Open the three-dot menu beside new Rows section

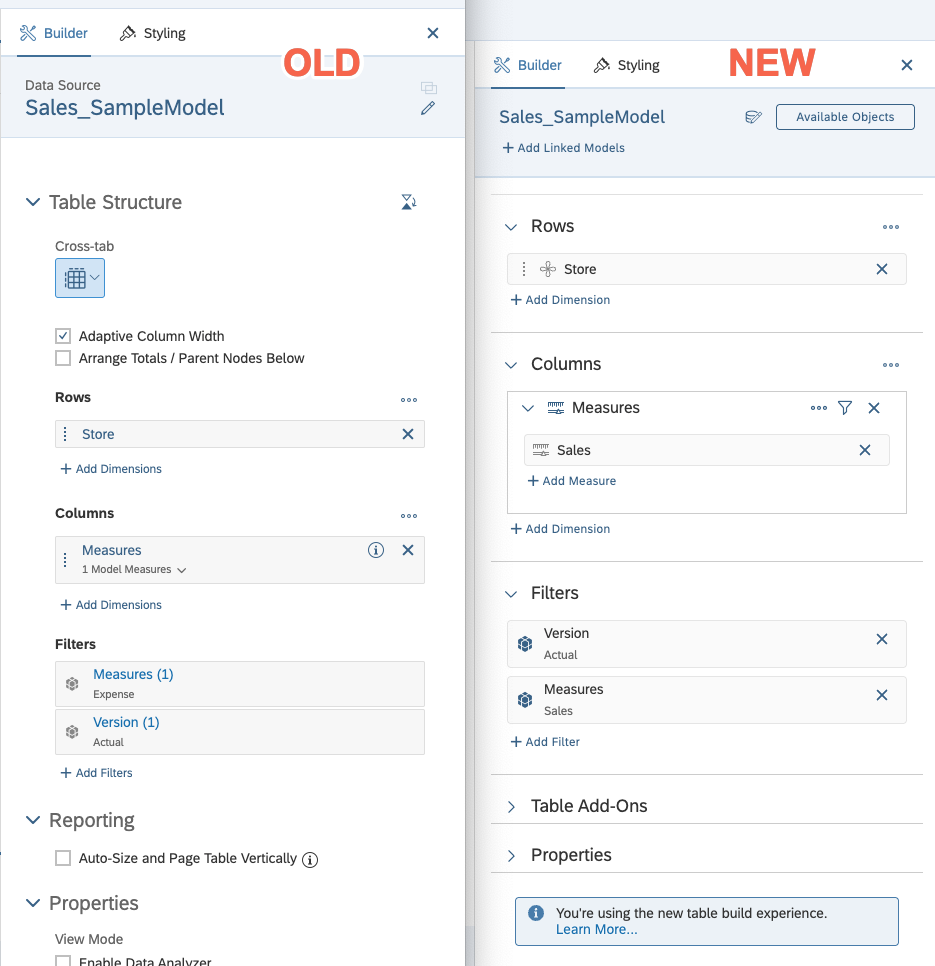891,227
